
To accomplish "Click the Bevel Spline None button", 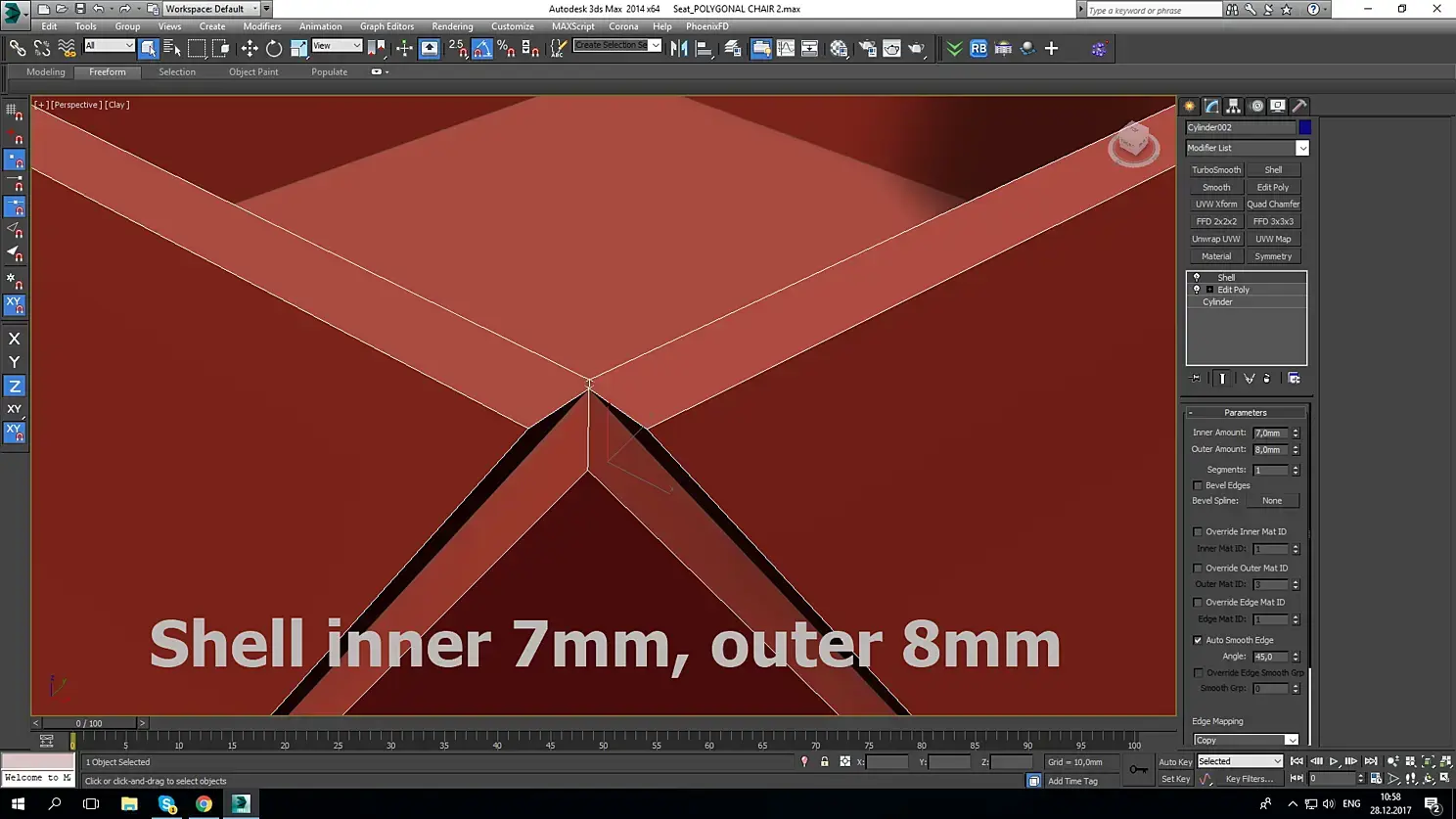I will [x=1272, y=501].
